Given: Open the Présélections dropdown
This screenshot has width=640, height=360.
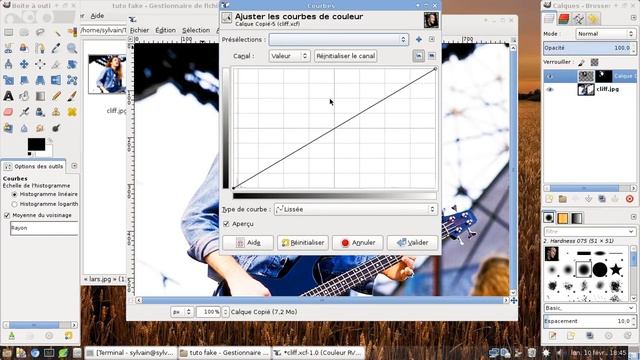Looking at the screenshot, I should click(x=339, y=40).
